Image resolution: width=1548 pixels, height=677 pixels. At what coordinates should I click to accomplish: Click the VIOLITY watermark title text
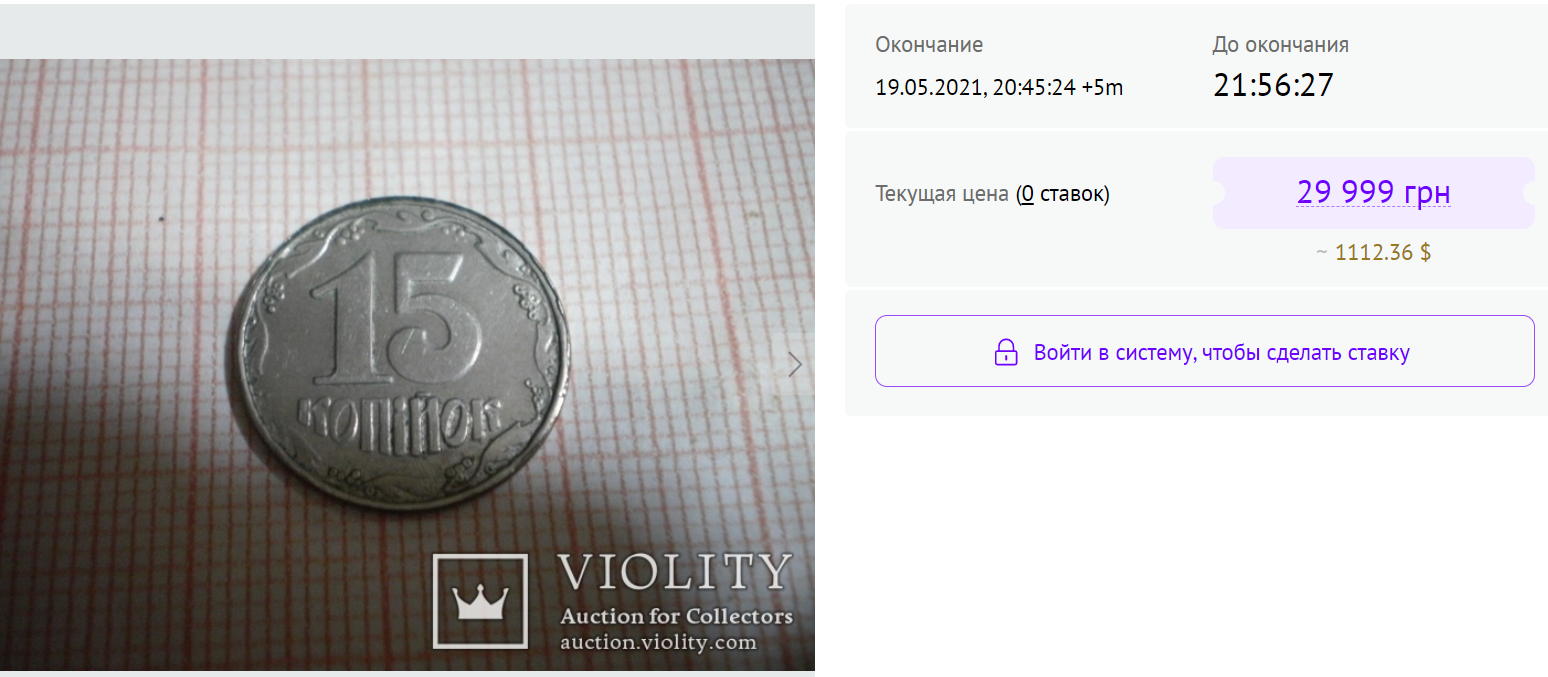coord(675,572)
